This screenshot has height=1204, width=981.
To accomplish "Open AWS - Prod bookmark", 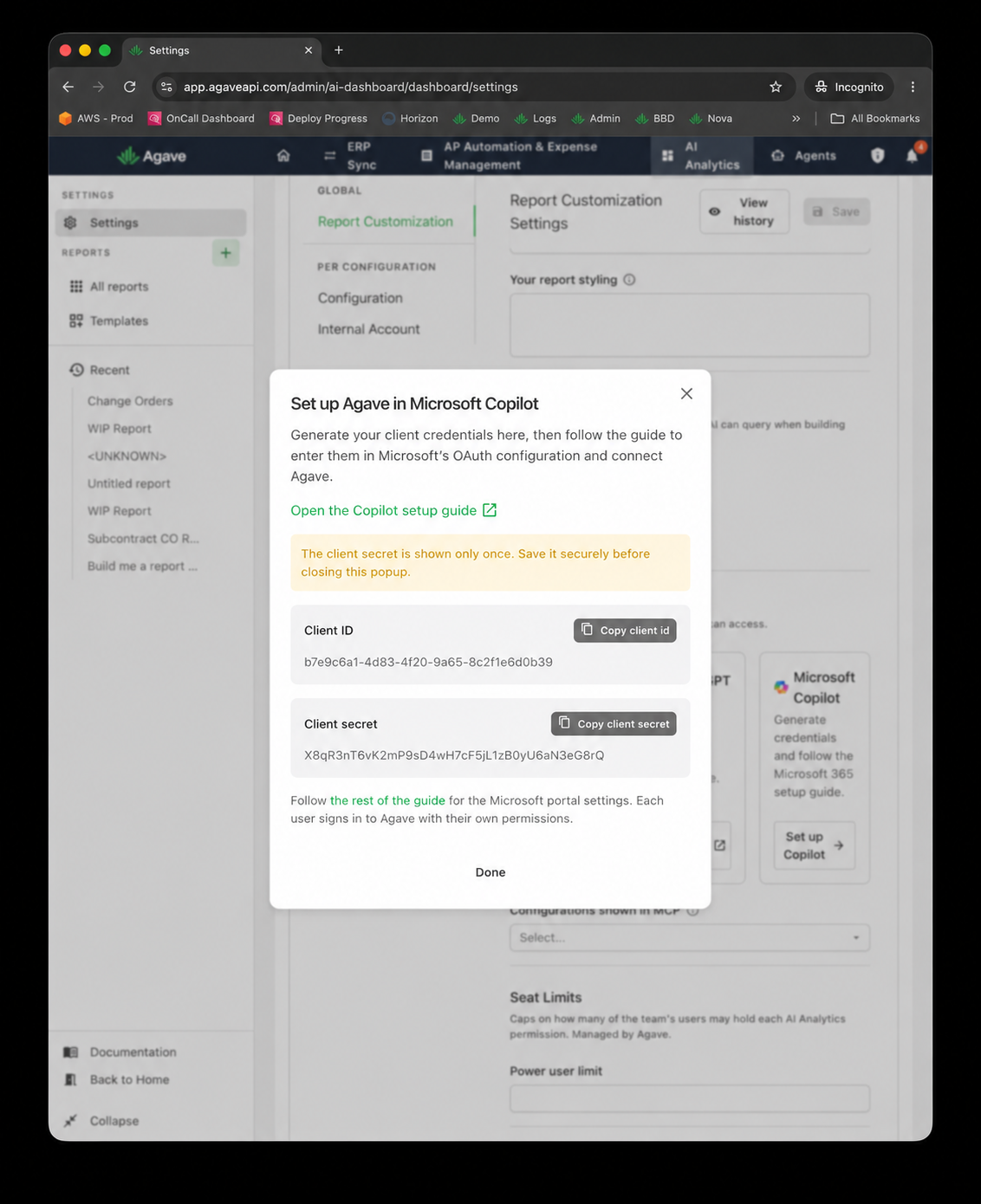I will [x=96, y=119].
